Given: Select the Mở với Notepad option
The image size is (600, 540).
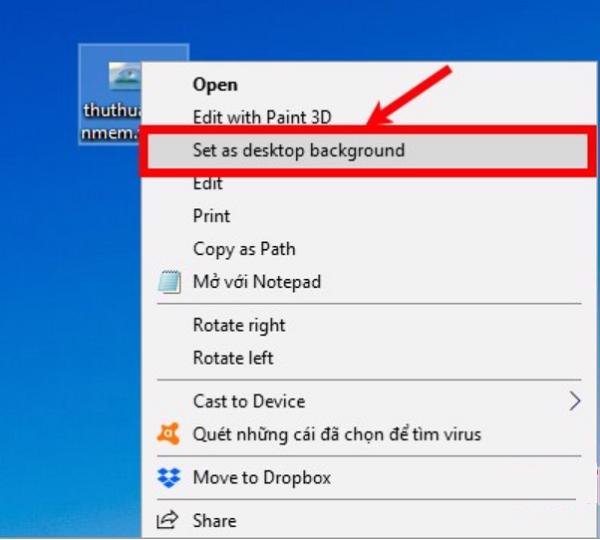Looking at the screenshot, I should pos(256,282).
